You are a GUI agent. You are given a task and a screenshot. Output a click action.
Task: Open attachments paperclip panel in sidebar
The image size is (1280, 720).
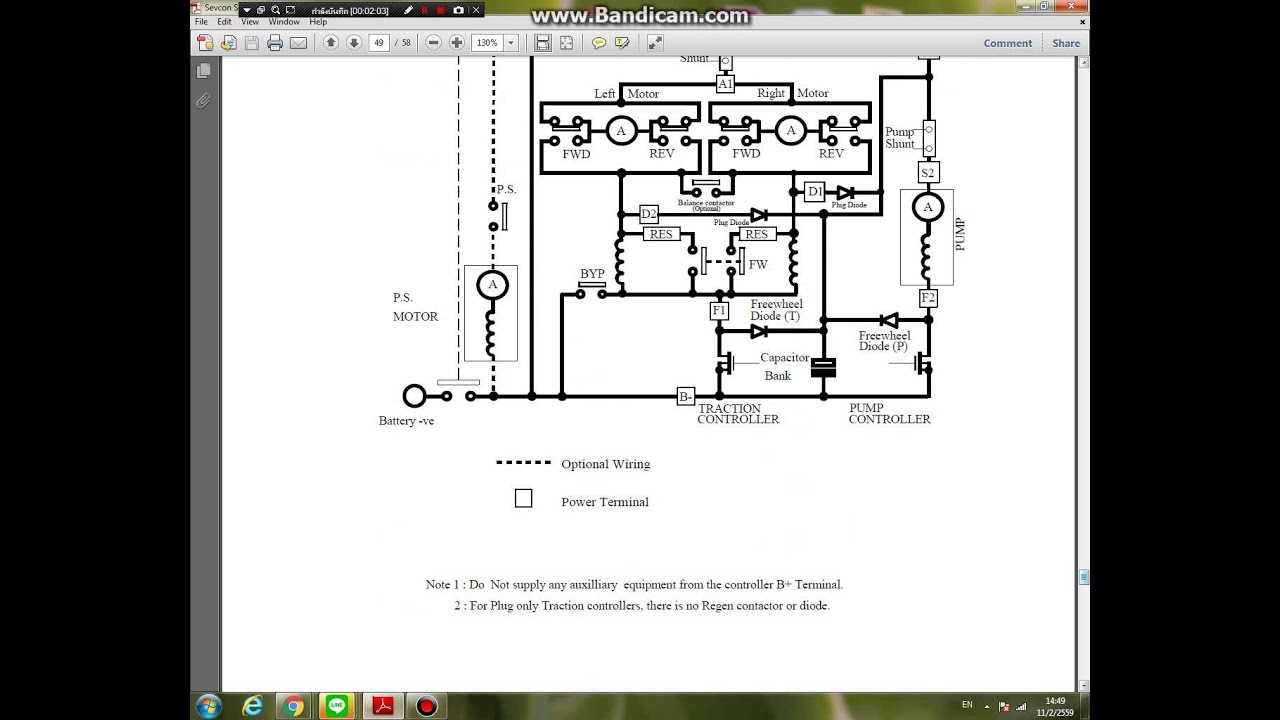pyautogui.click(x=204, y=101)
